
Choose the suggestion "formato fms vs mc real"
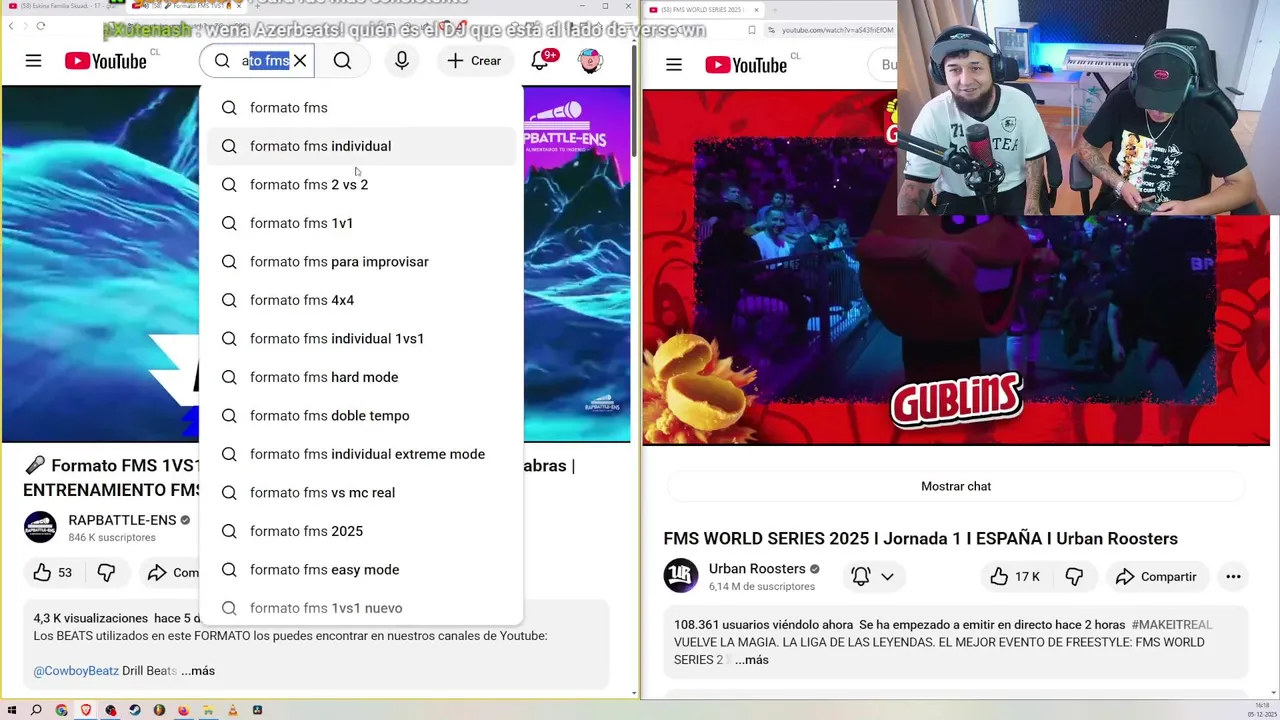362,493
